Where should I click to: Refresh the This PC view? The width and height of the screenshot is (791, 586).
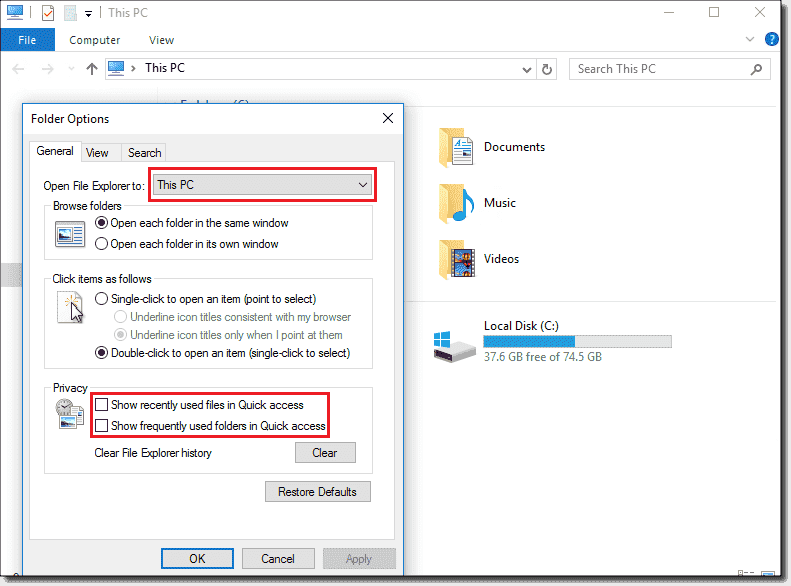(x=547, y=69)
